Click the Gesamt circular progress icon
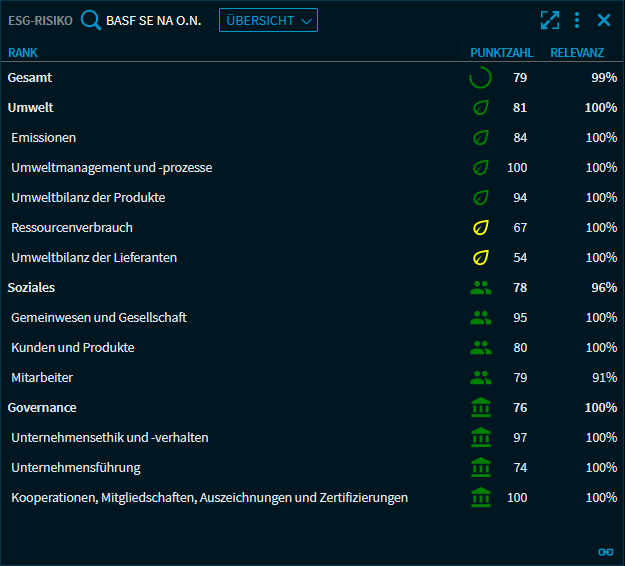 [480, 77]
